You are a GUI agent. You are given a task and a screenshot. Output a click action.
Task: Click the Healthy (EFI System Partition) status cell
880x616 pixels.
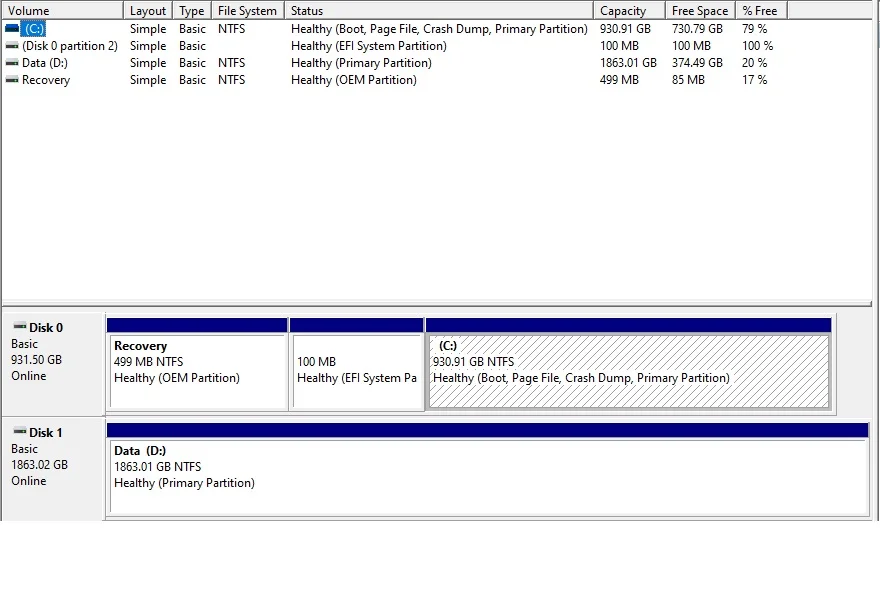click(x=369, y=46)
